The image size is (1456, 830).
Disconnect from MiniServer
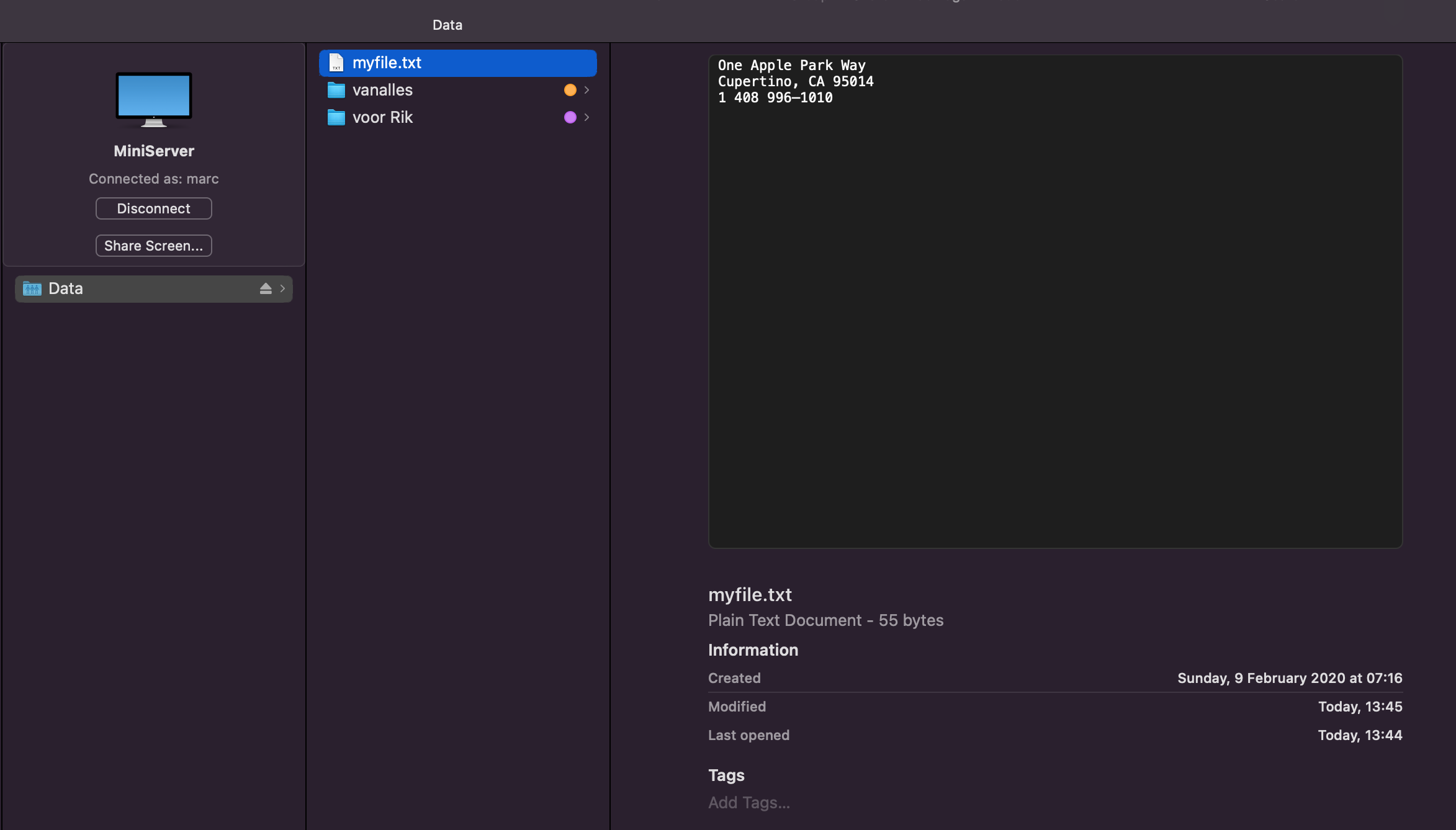click(153, 208)
